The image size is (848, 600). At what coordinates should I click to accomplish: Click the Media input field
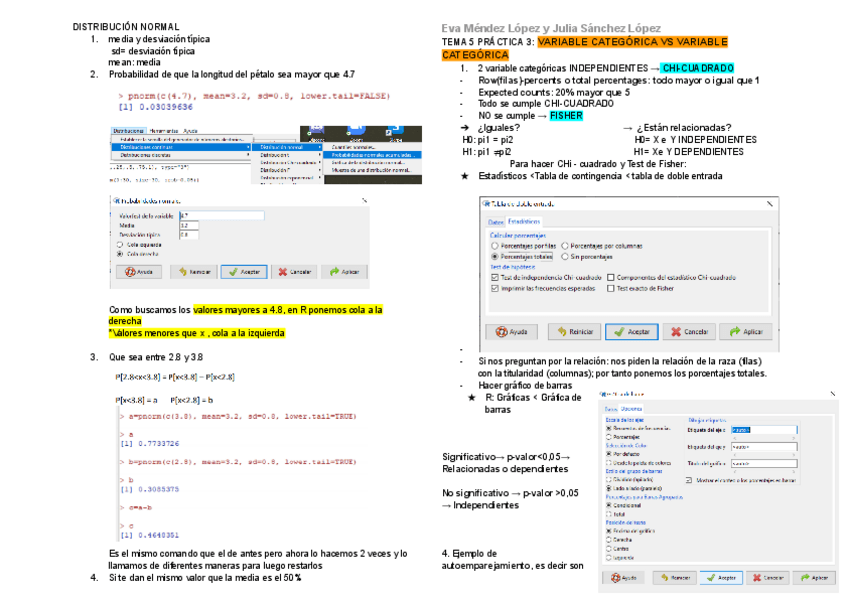click(x=189, y=225)
